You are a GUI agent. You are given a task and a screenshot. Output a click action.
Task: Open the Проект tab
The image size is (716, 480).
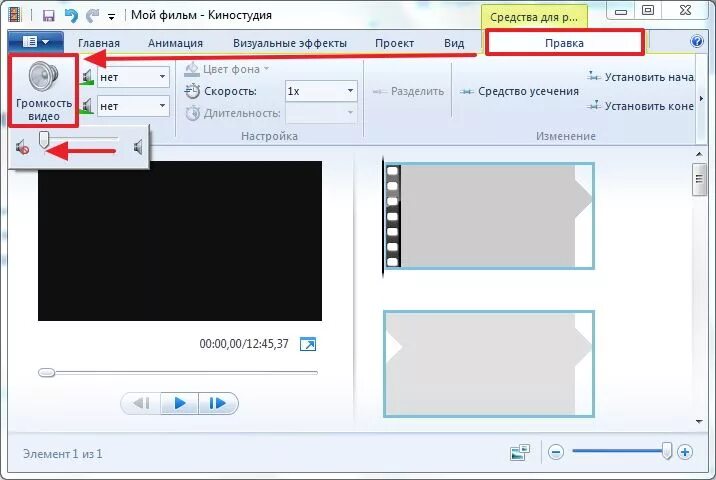point(395,43)
